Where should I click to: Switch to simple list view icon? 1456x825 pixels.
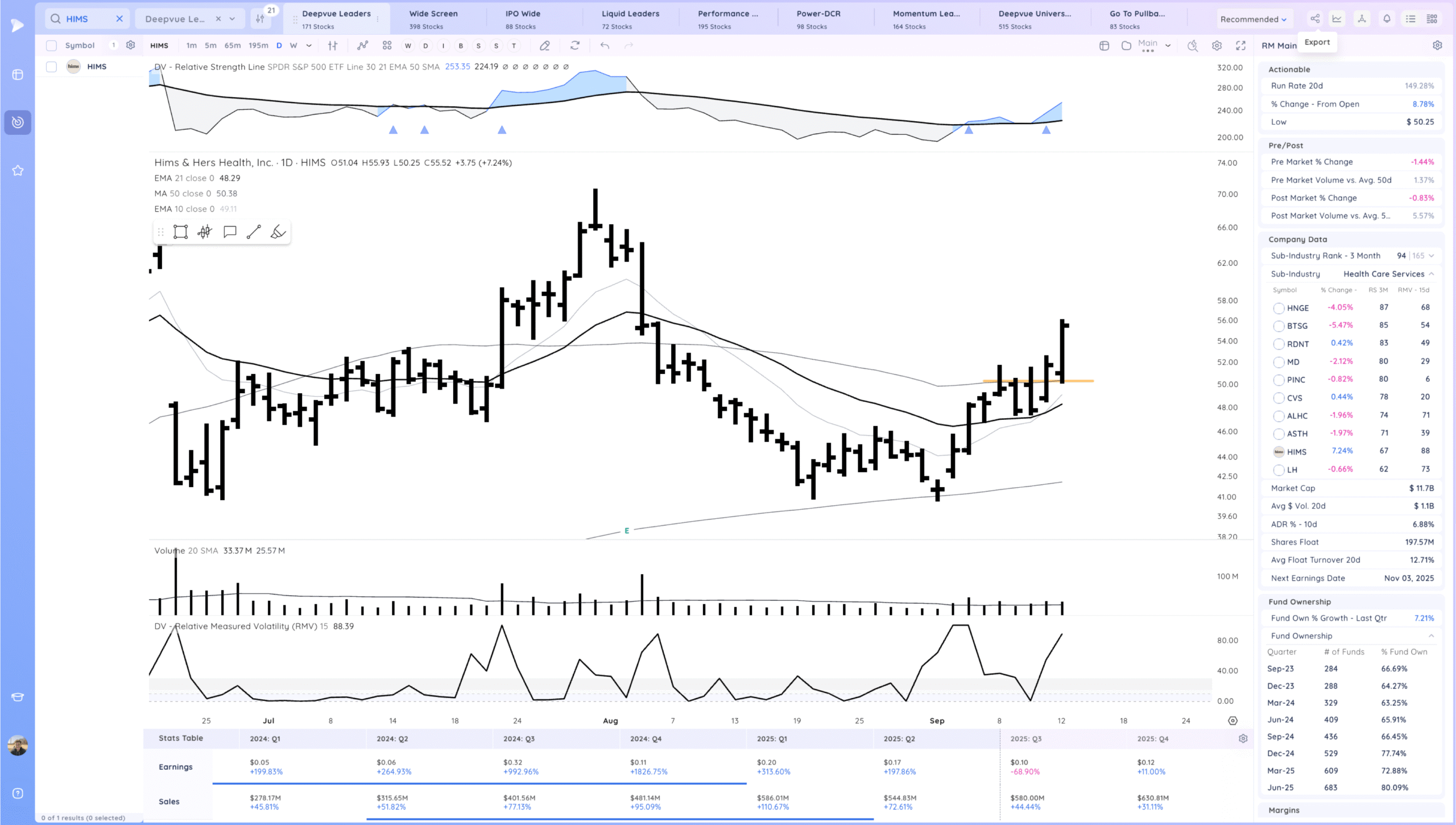coord(1410,19)
